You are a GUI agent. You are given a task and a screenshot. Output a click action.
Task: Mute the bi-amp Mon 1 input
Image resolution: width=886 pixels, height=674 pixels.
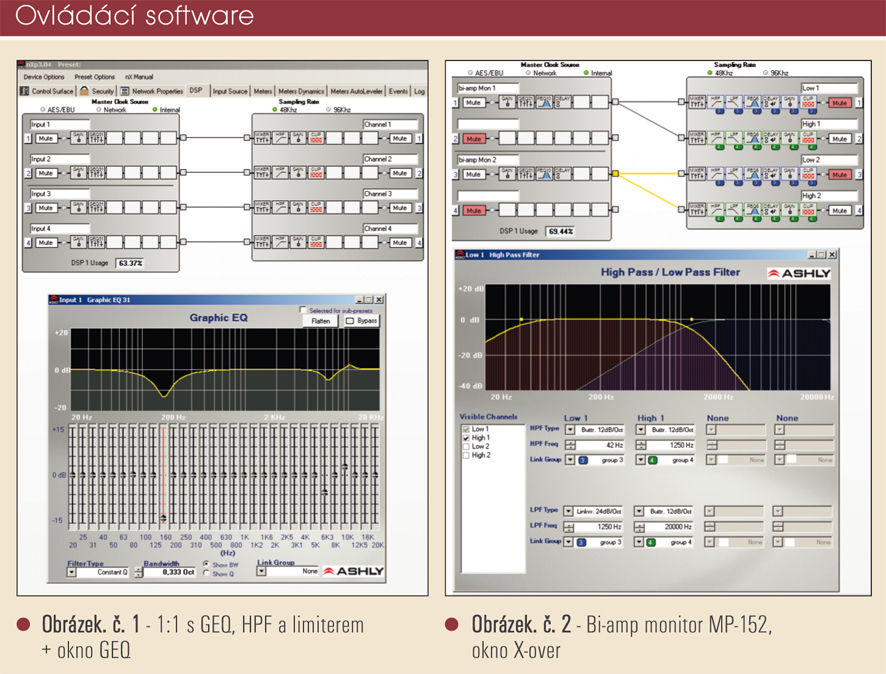[x=474, y=103]
